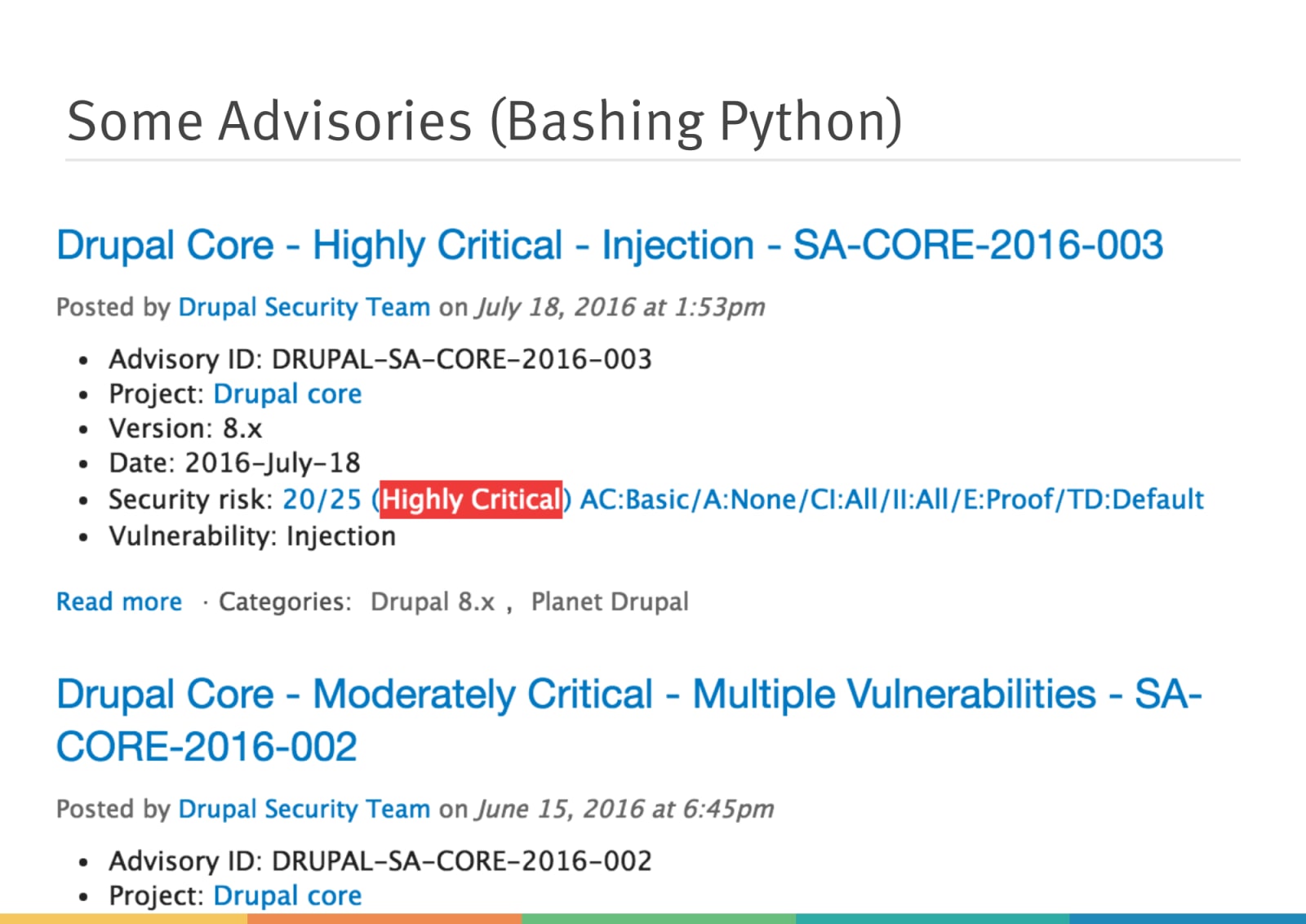
Task: Click the Date: 2016-July-18 list item
Action: point(234,464)
